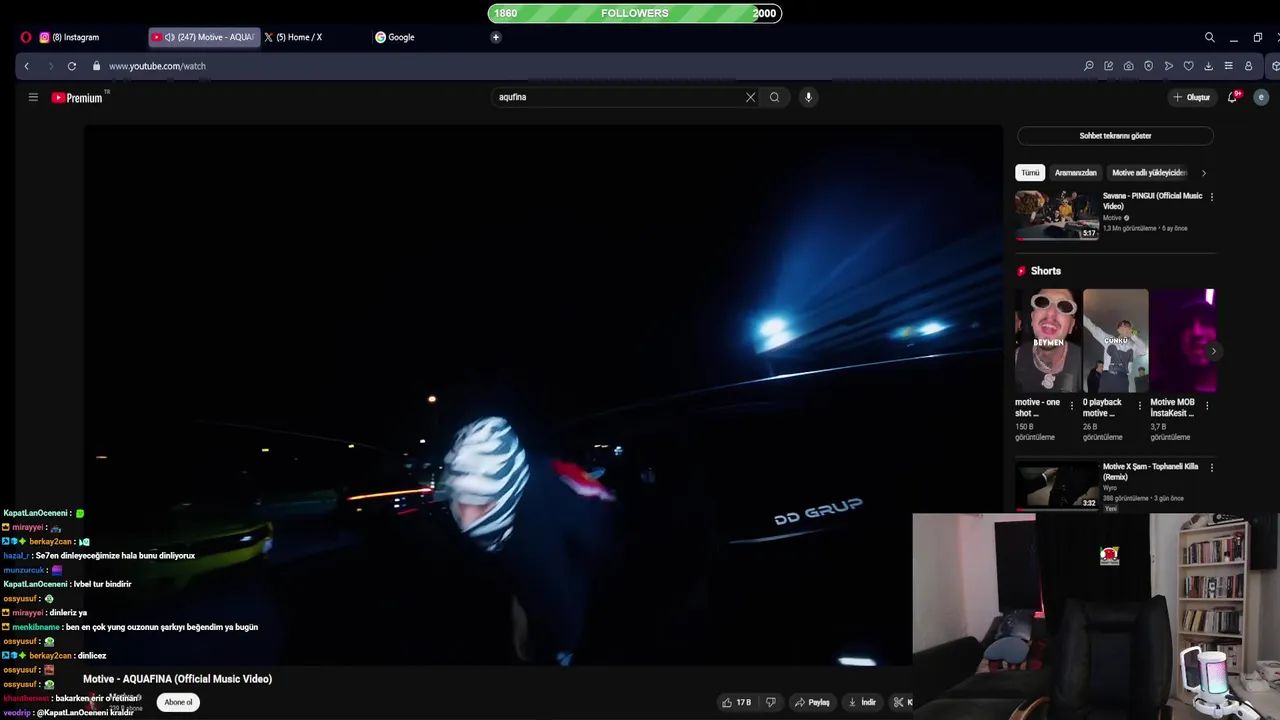Click the send flow arrow icon
The width and height of the screenshot is (1280, 720).
[x=1168, y=66]
